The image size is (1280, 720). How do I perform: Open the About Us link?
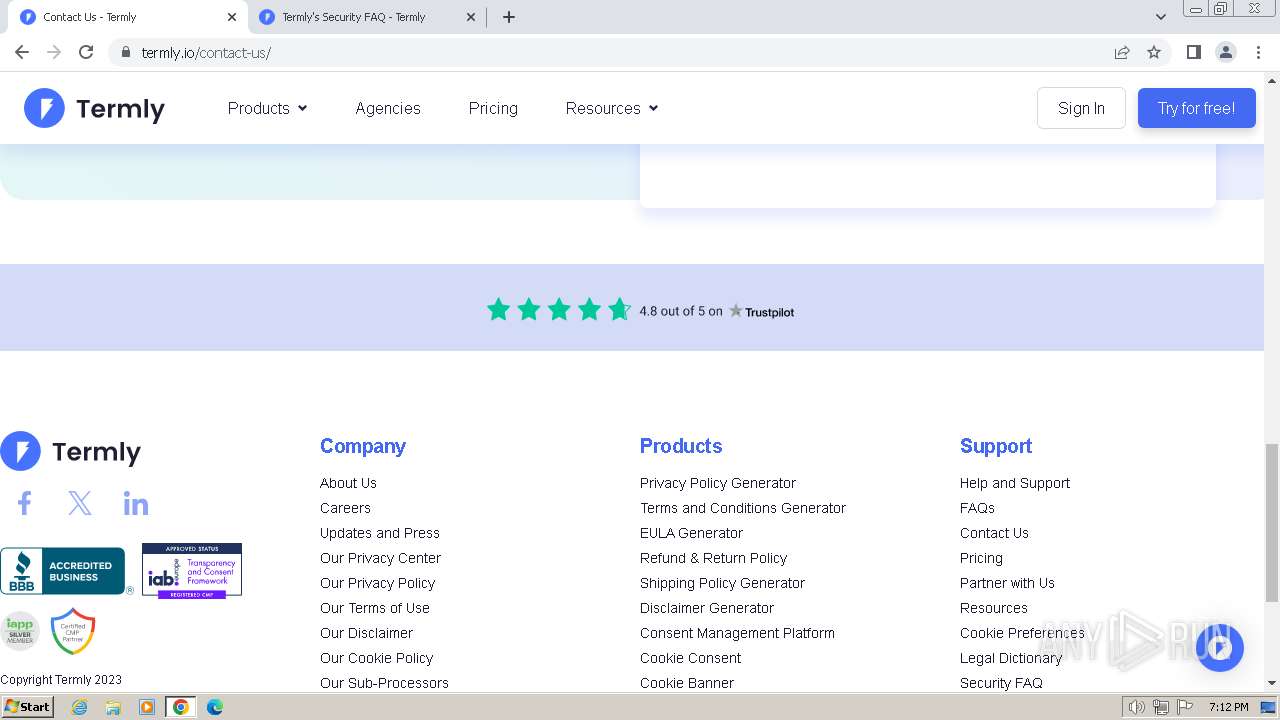click(x=348, y=483)
